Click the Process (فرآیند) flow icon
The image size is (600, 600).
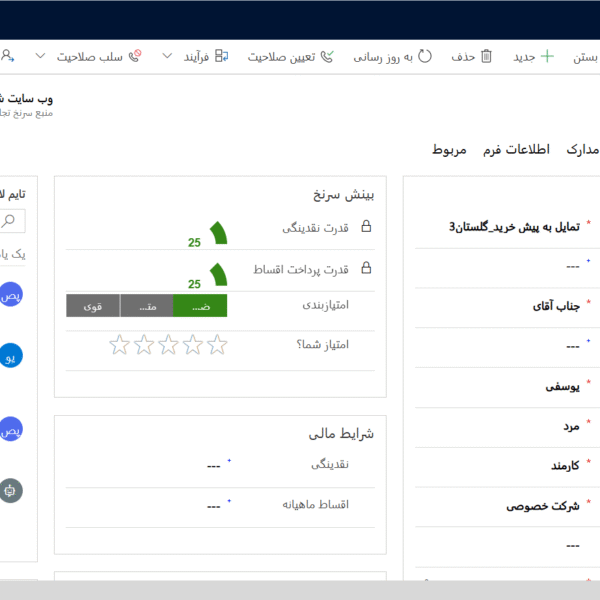tap(220, 57)
